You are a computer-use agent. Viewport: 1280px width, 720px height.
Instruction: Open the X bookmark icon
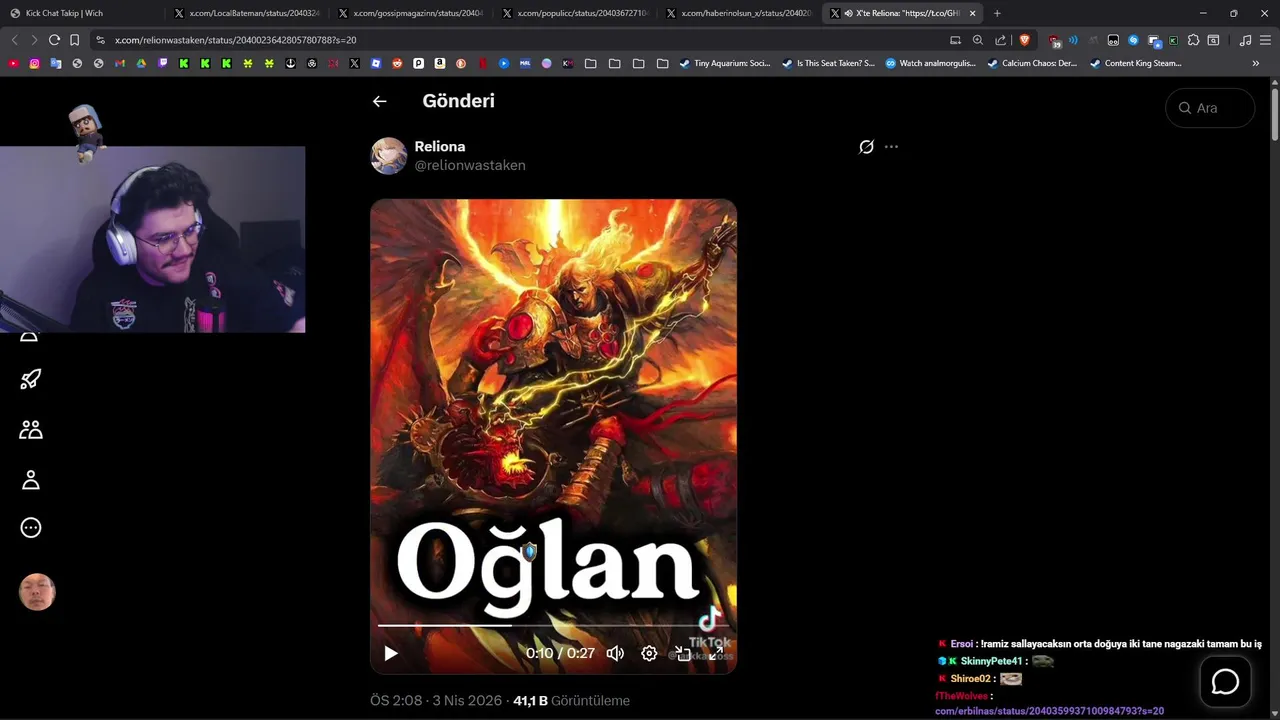[354, 63]
